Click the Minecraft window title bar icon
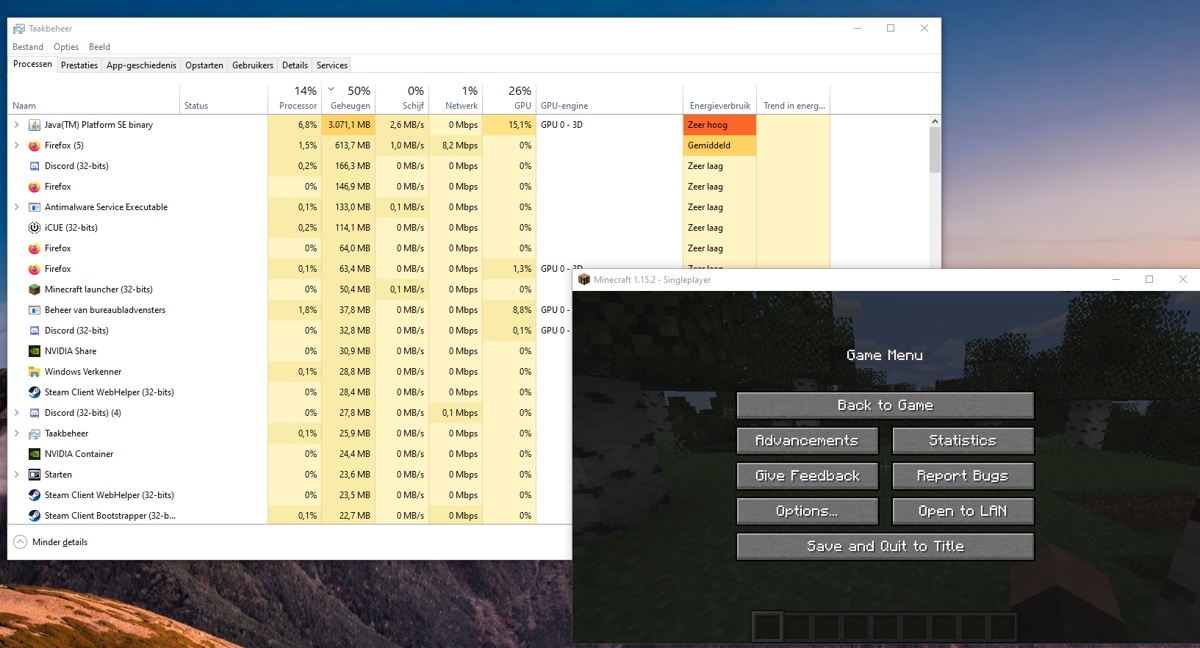1200x648 pixels. click(x=584, y=280)
